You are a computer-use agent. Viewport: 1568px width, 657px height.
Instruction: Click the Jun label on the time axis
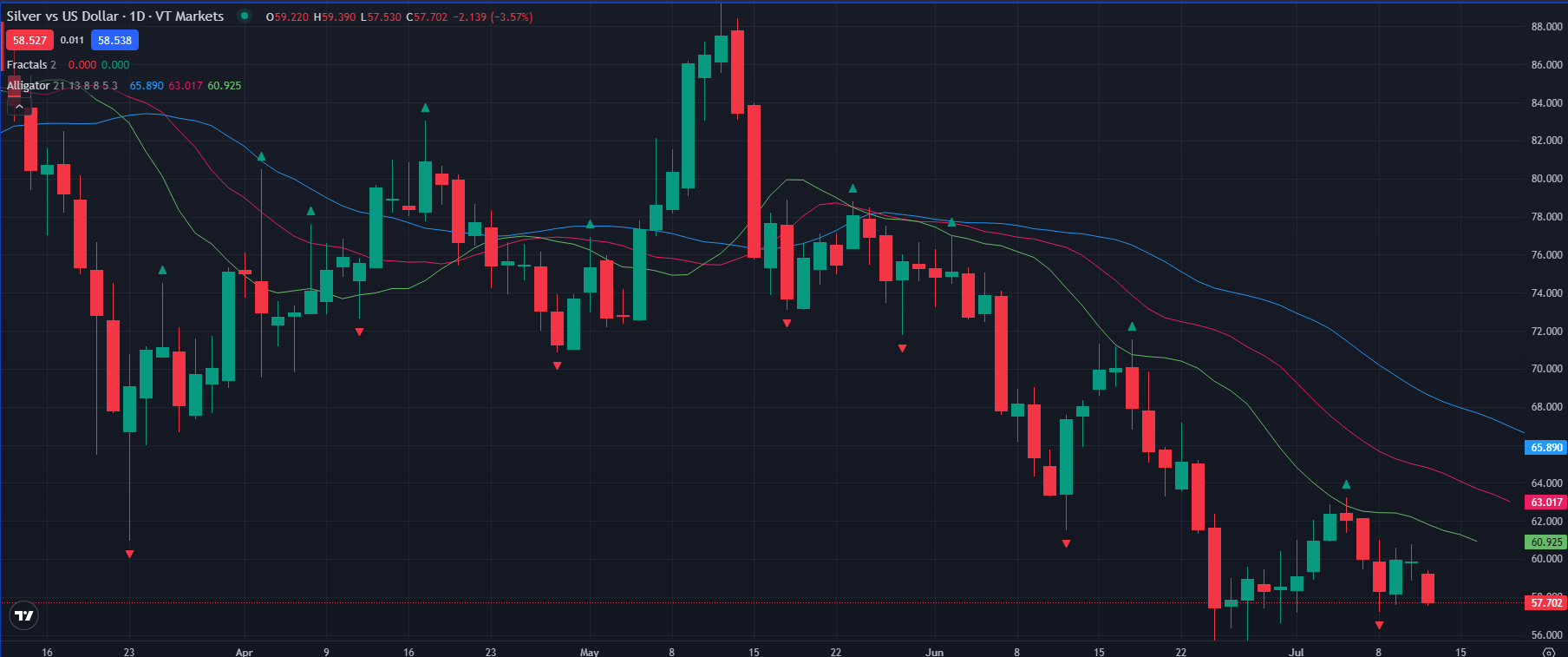pyautogui.click(x=934, y=652)
